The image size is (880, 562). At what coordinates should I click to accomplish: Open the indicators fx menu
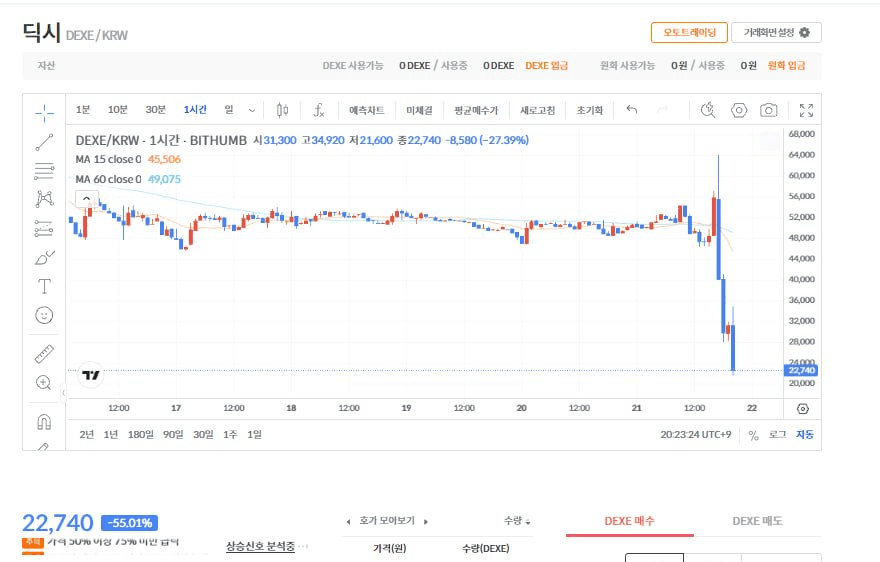(319, 110)
